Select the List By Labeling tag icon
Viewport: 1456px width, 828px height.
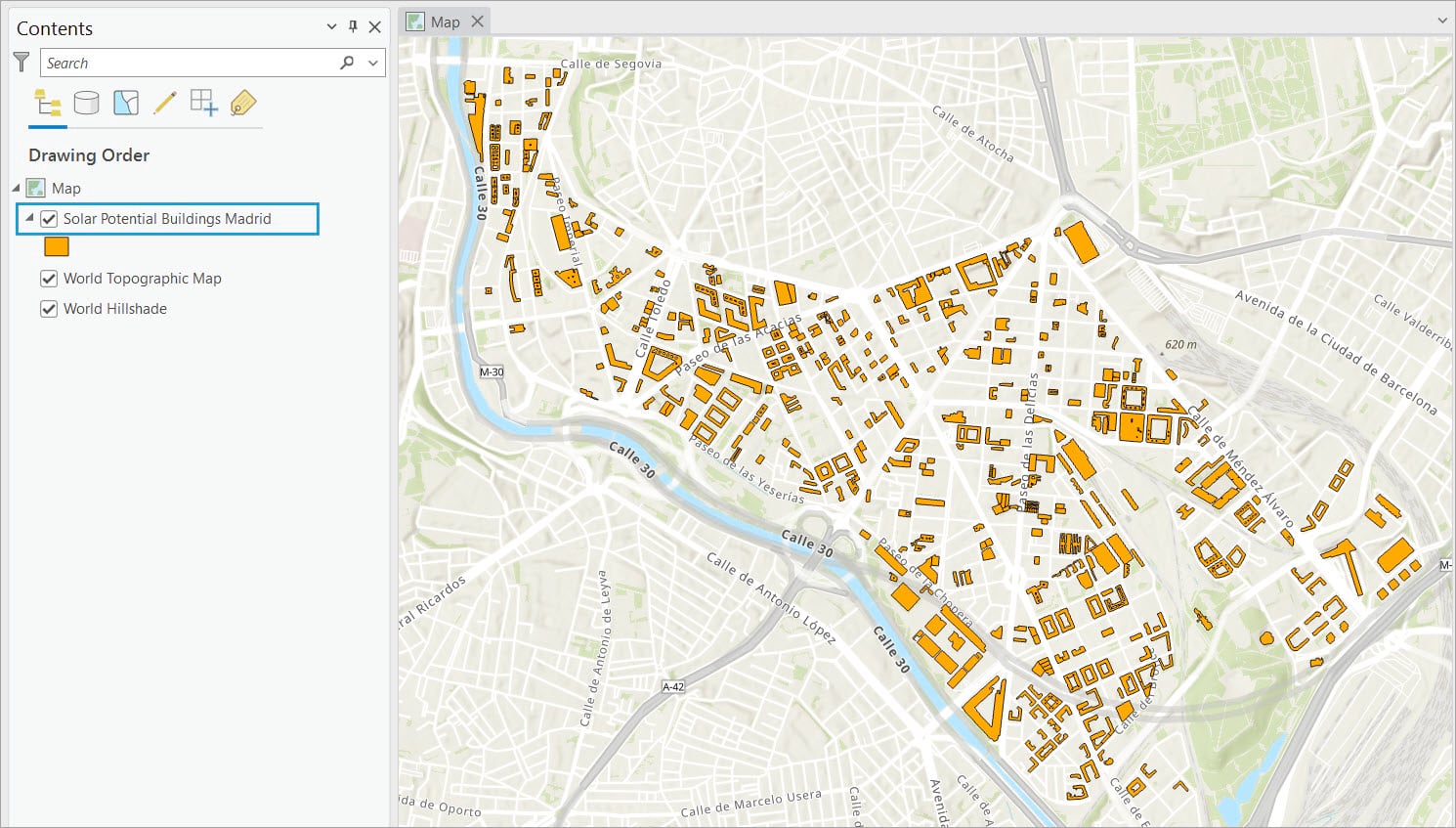pyautogui.click(x=242, y=103)
